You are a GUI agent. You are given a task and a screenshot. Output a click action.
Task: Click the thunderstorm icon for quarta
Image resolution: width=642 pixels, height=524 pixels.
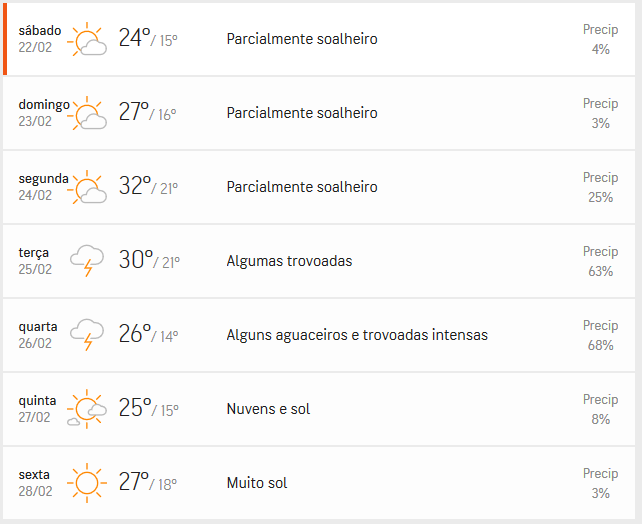[87, 335]
